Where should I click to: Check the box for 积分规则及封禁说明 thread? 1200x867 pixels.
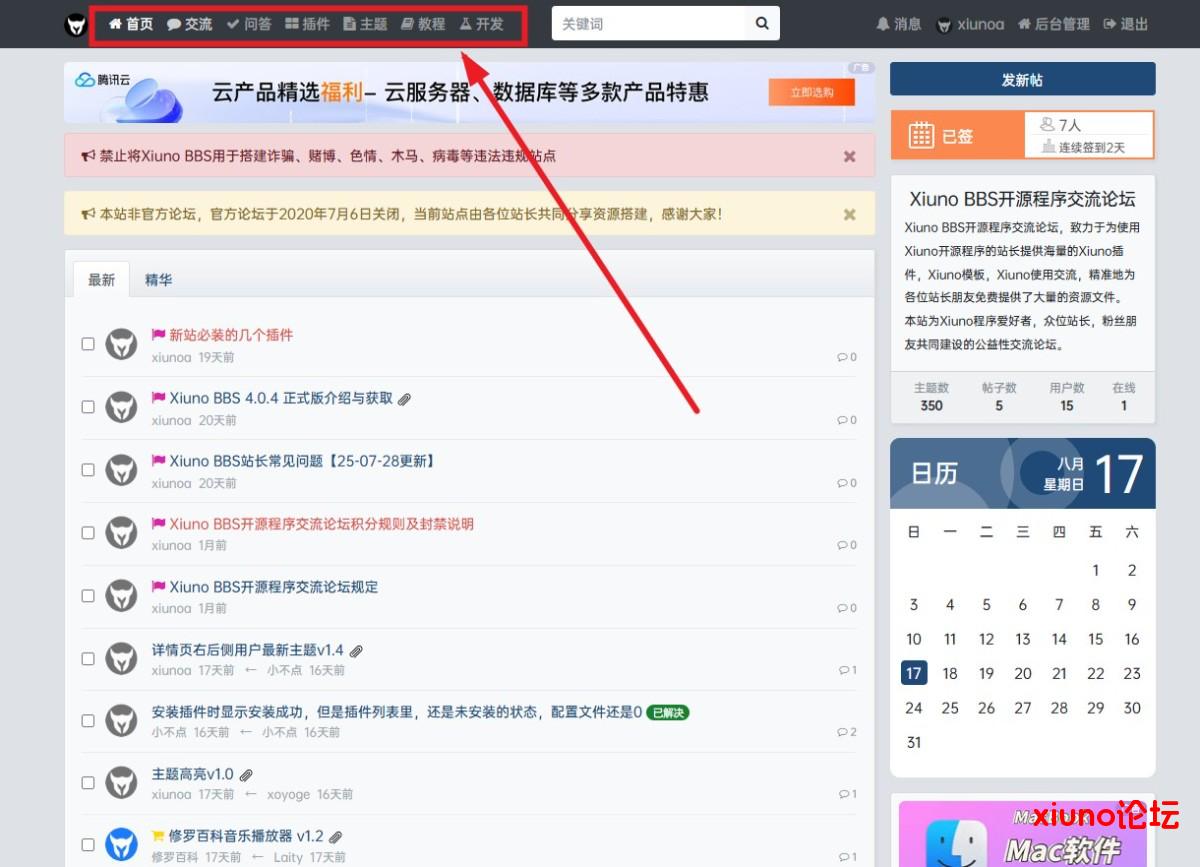pos(88,533)
